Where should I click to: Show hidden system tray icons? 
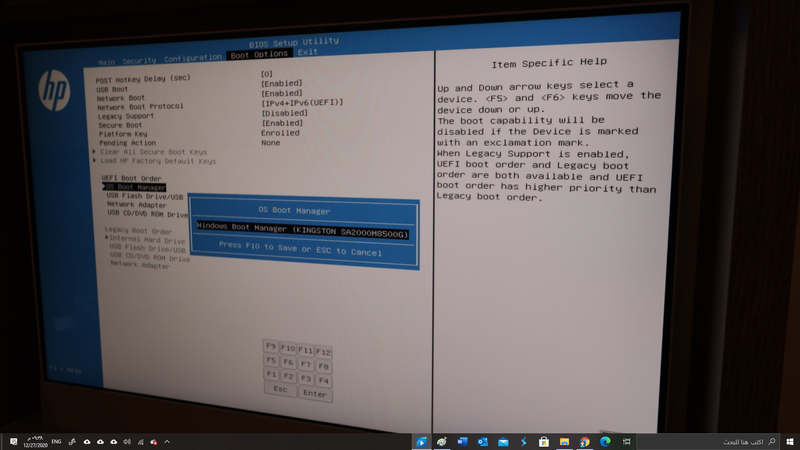pos(167,442)
